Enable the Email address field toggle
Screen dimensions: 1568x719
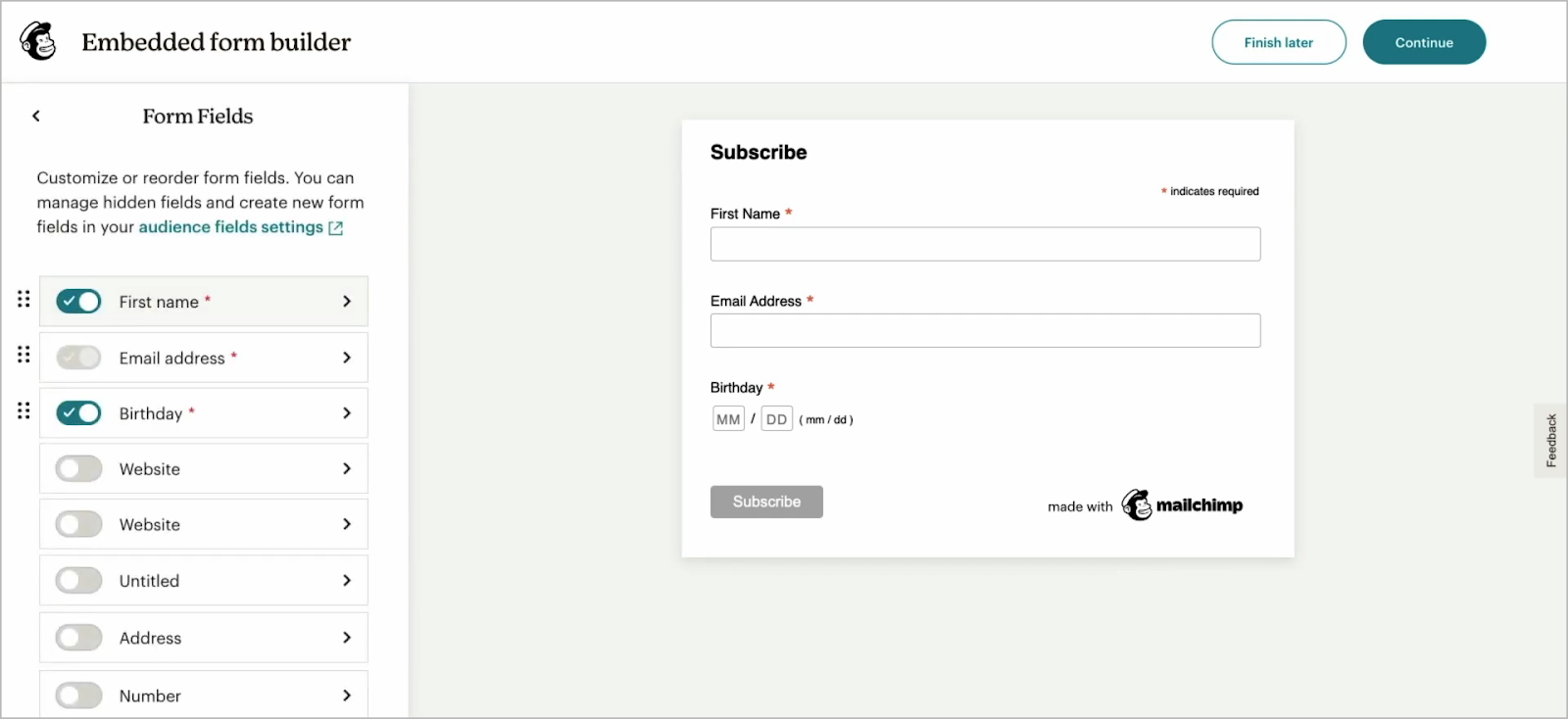78,358
